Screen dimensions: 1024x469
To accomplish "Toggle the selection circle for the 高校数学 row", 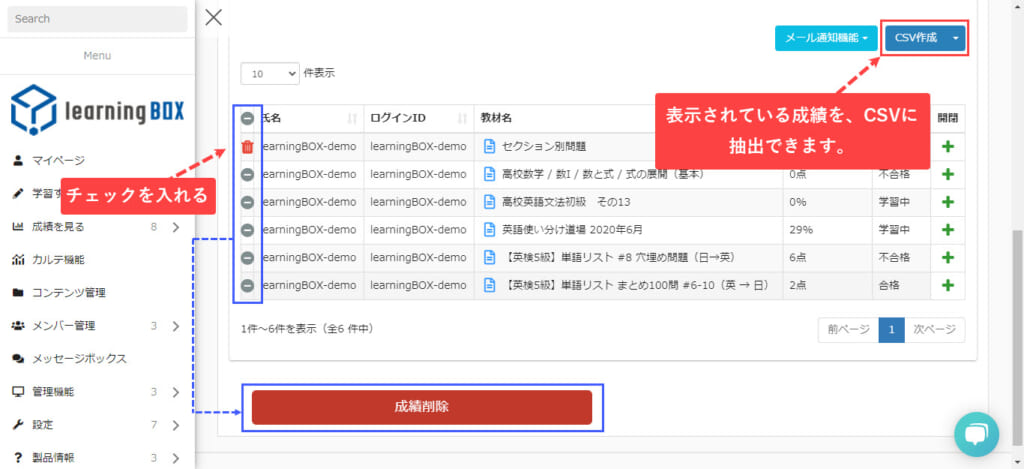I will coord(247,175).
